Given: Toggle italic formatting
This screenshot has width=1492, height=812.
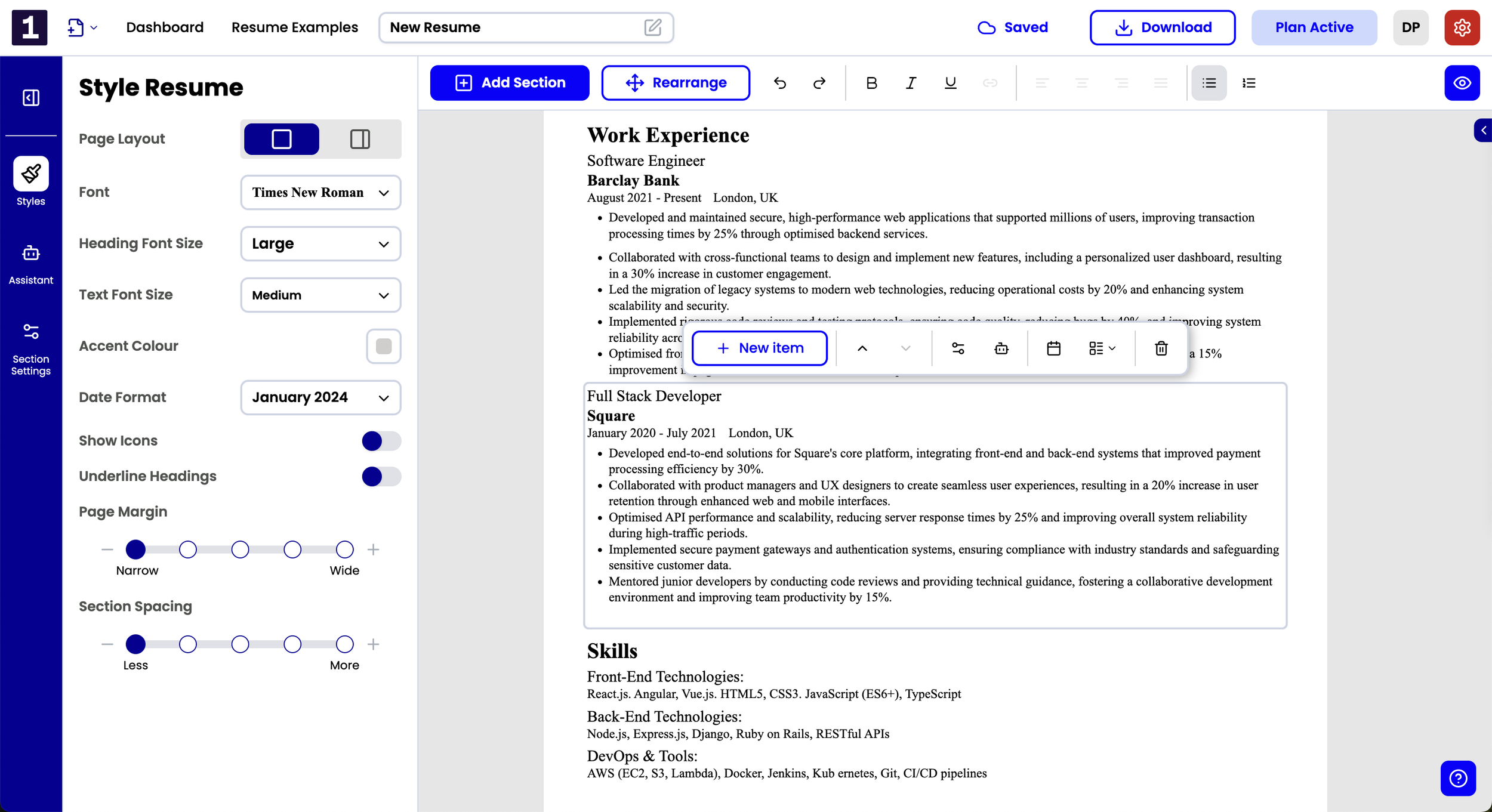Looking at the screenshot, I should click(911, 83).
